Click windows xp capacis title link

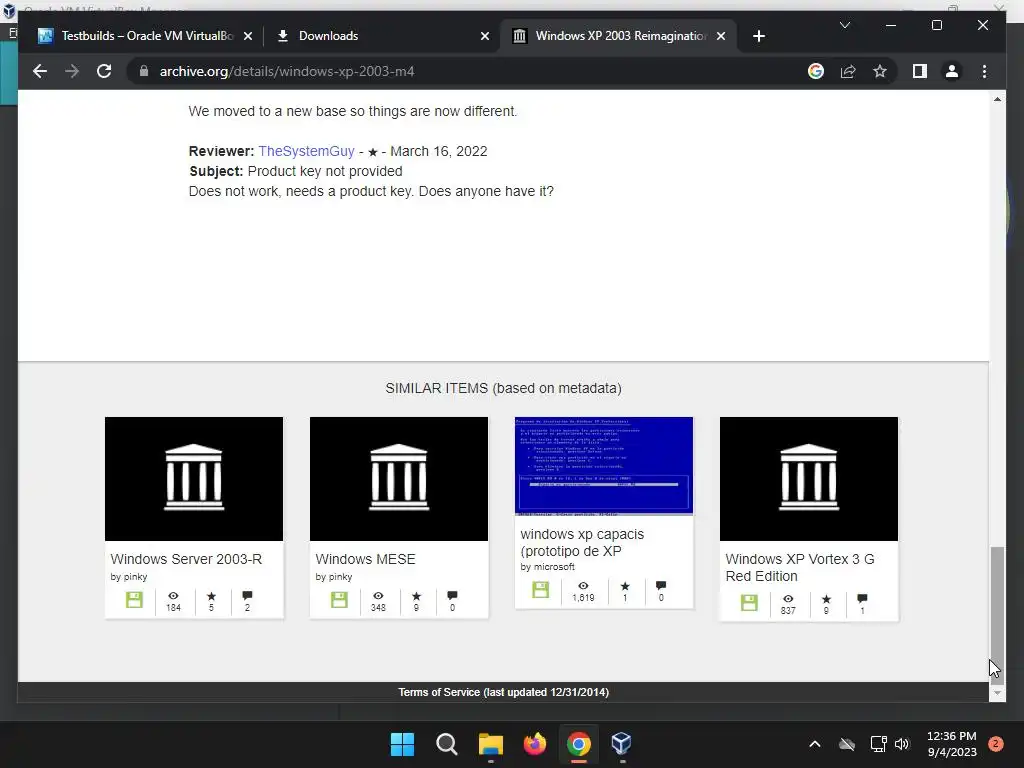click(x=582, y=543)
